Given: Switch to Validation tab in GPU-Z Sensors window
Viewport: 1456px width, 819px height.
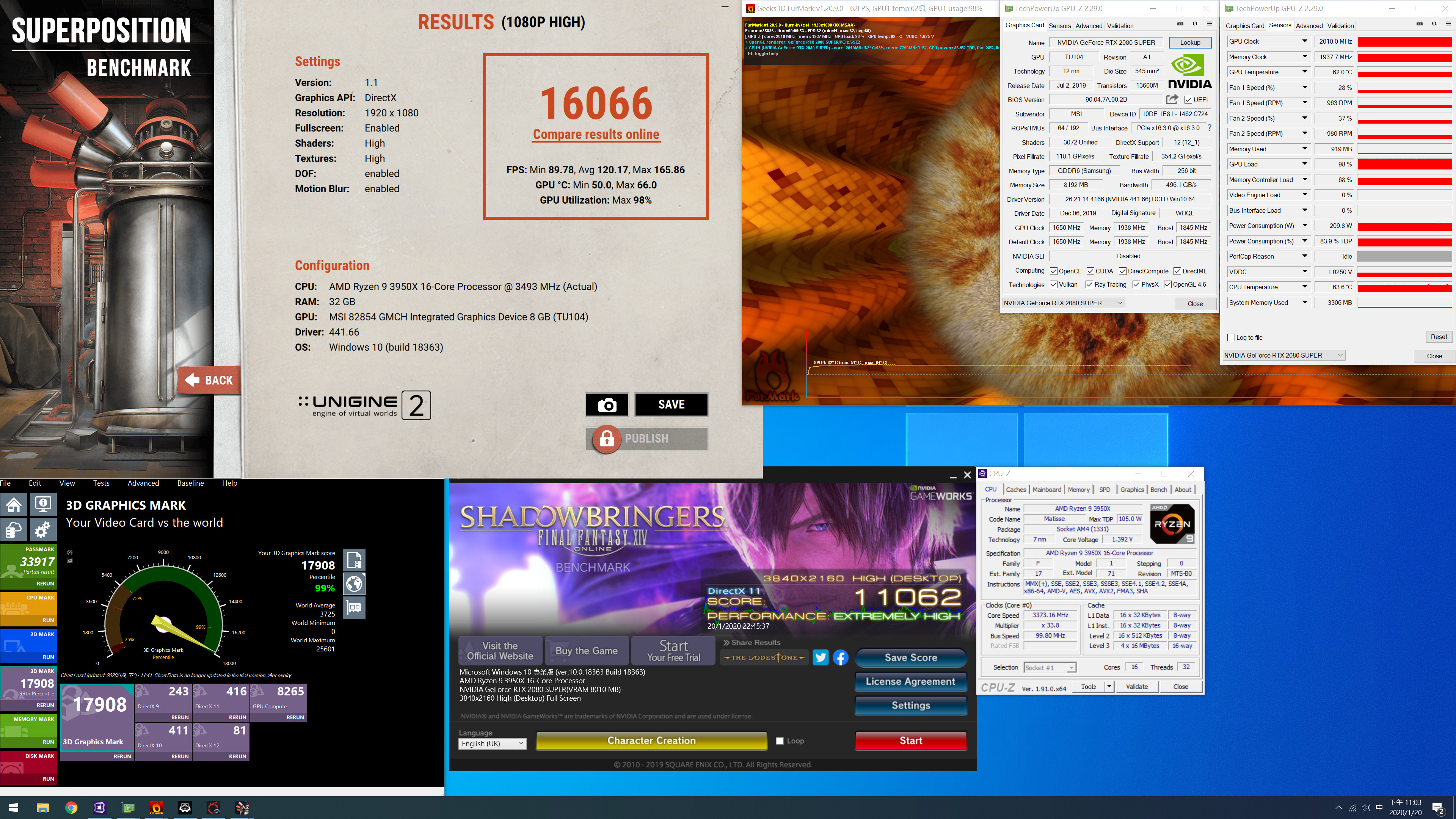Looking at the screenshot, I should coord(1340,25).
